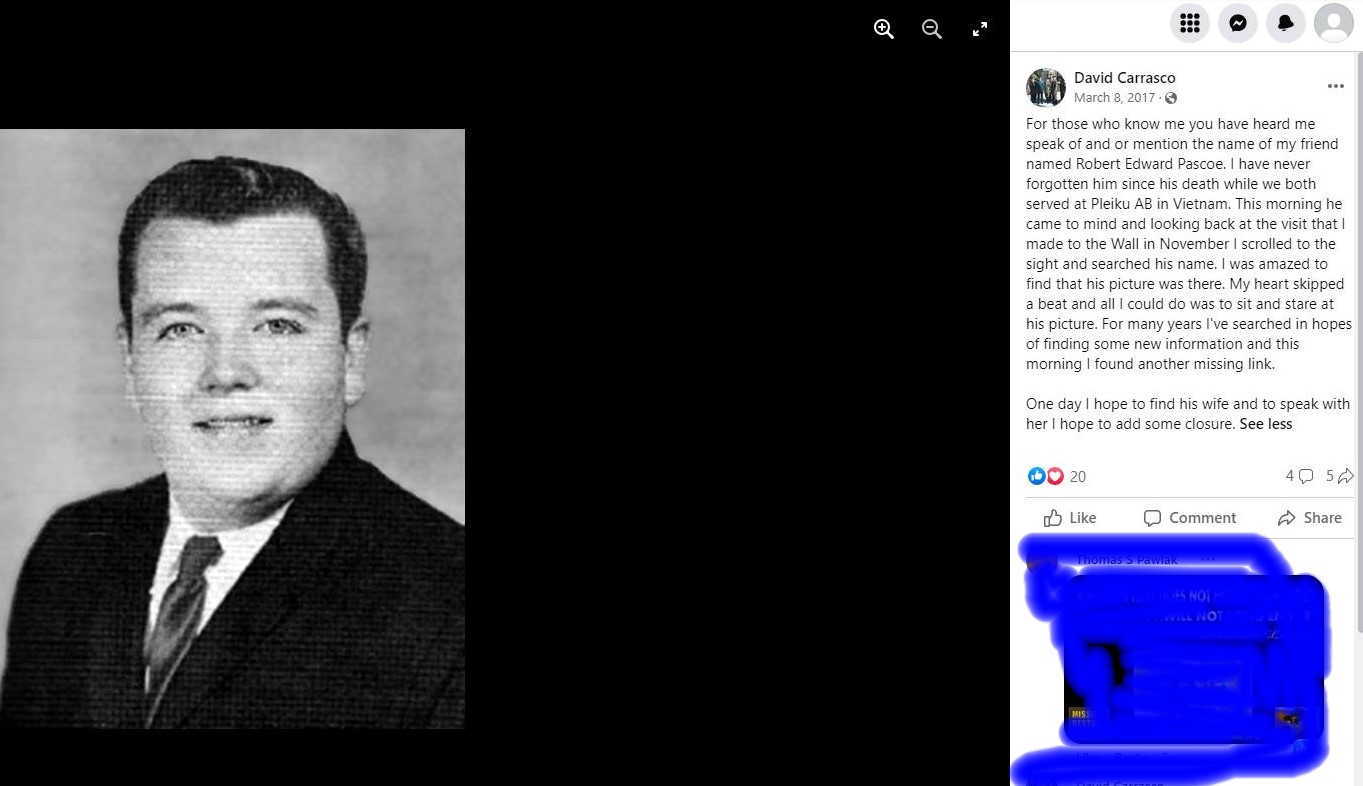Open the notifications bell
Screen dimensions: 1363x786
[x=1286, y=23]
